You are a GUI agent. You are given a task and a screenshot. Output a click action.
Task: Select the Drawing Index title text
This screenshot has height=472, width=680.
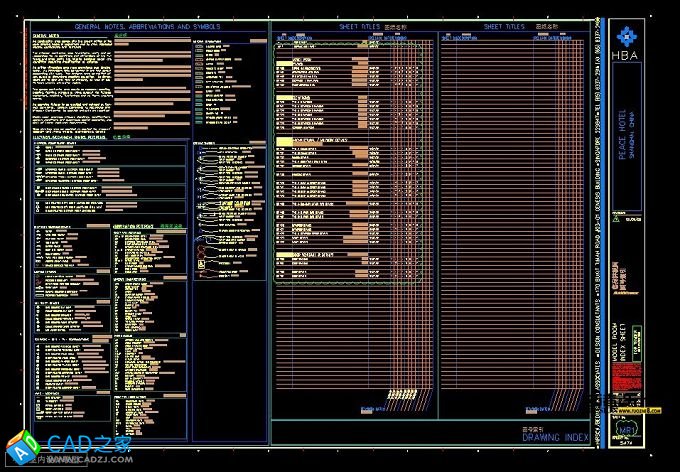(562, 438)
